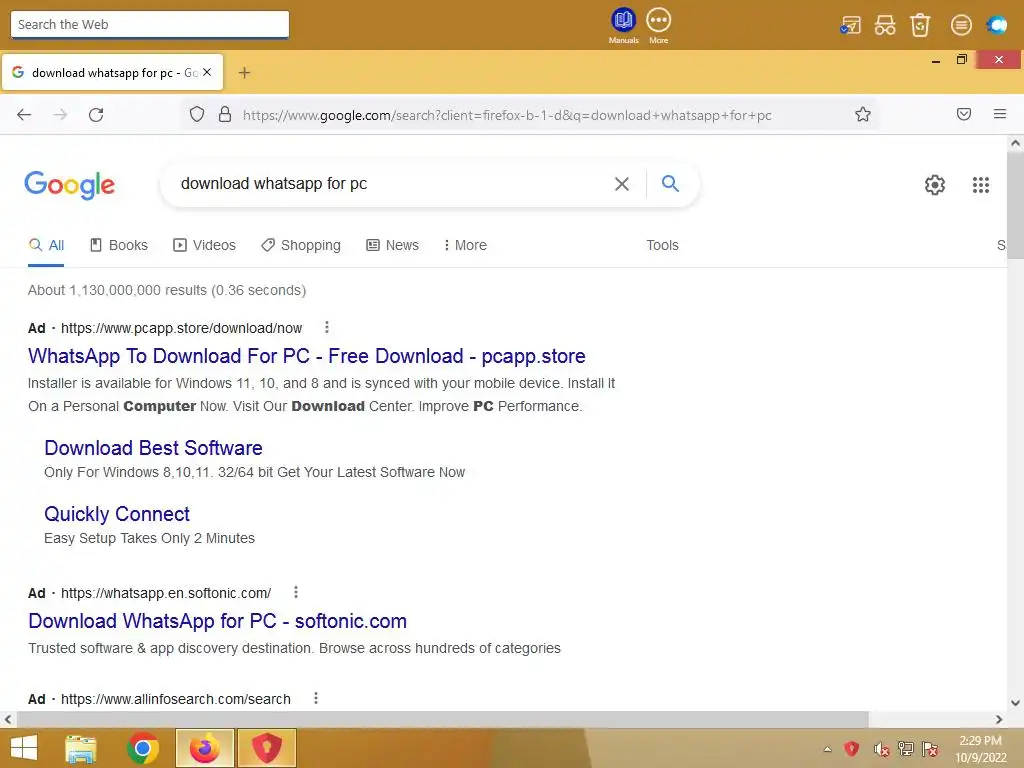This screenshot has height=768, width=1024.
Task: Open the Download Best Software sitelink
Action: [x=153, y=448]
